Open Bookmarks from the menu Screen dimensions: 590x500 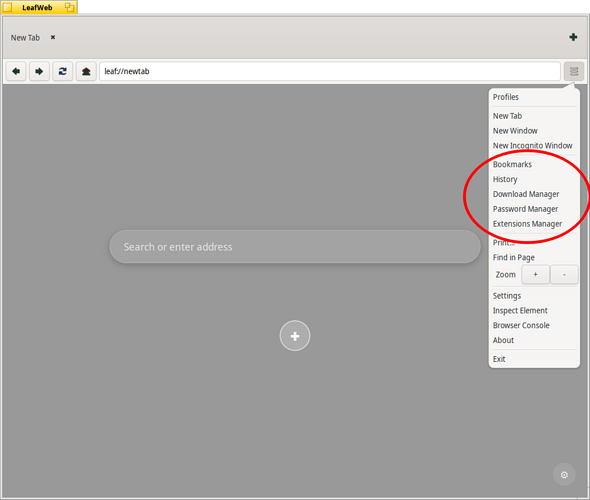534,164
